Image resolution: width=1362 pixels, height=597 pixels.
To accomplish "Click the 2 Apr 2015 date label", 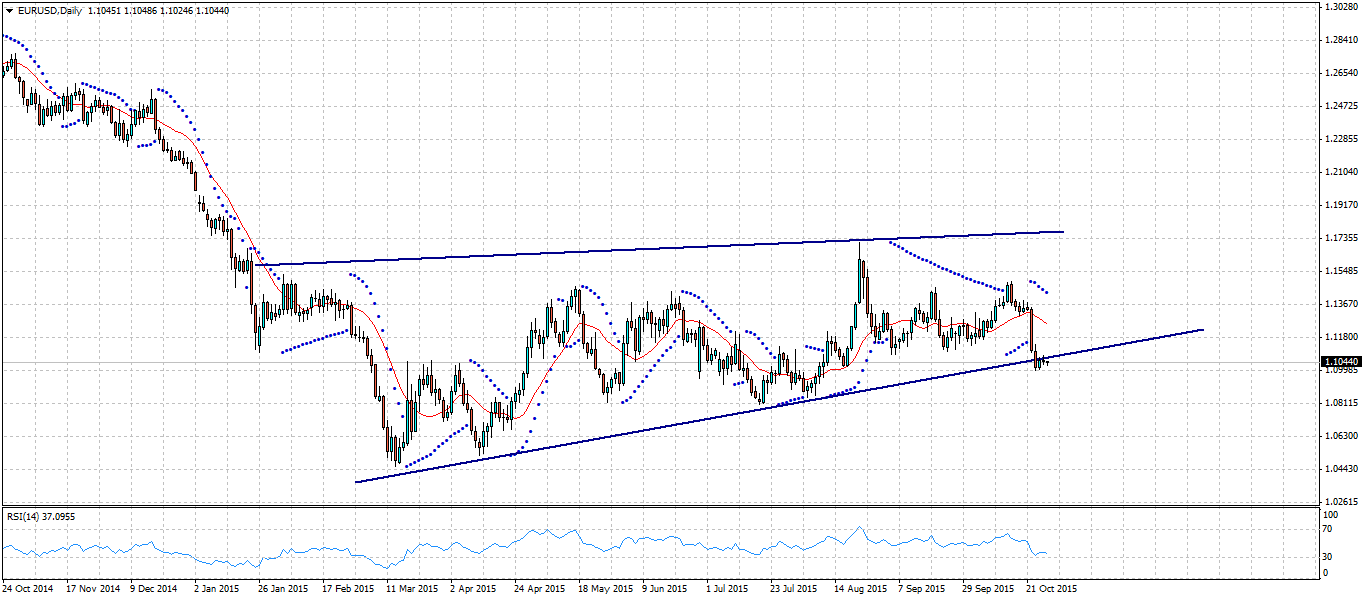I will [474, 588].
